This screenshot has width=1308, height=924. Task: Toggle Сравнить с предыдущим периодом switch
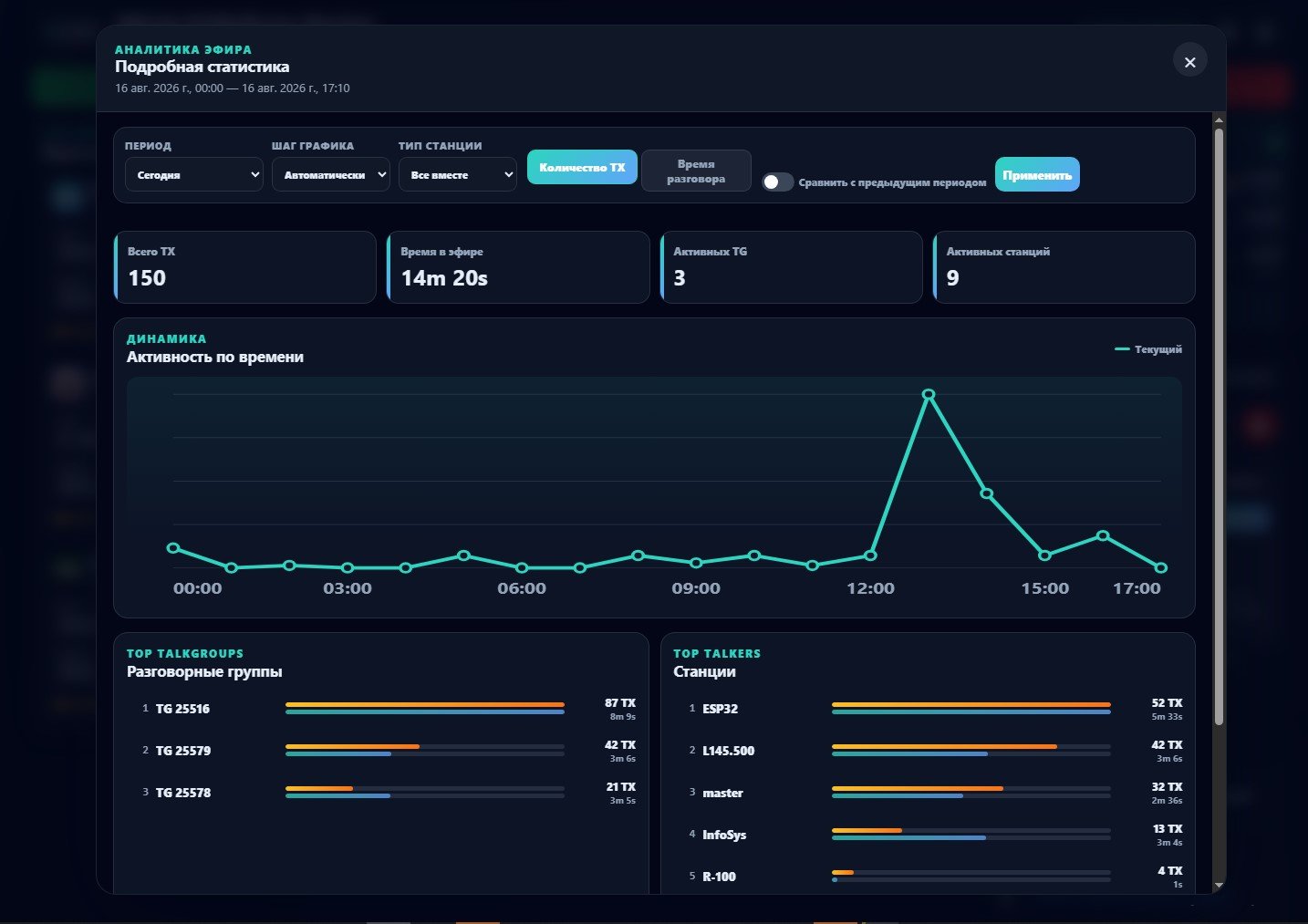[x=777, y=182]
